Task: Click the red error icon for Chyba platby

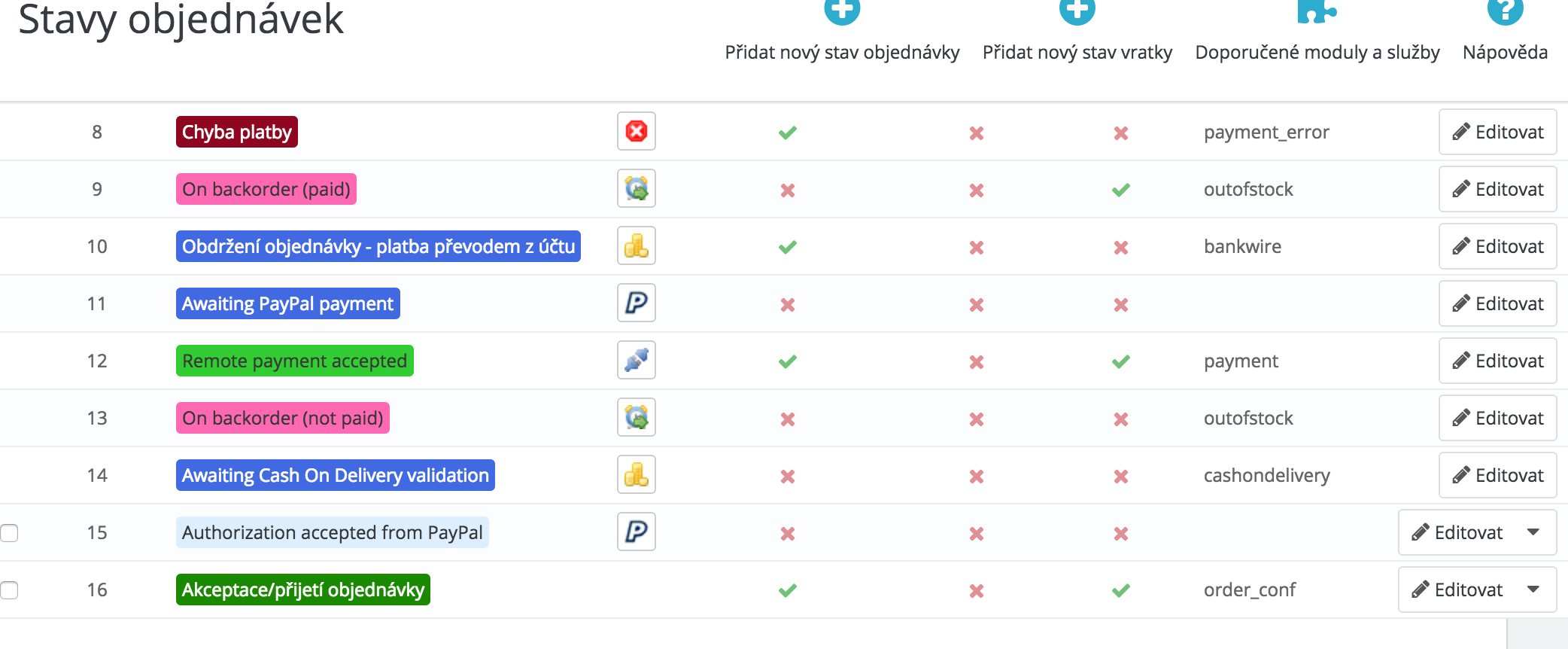Action: tap(637, 132)
